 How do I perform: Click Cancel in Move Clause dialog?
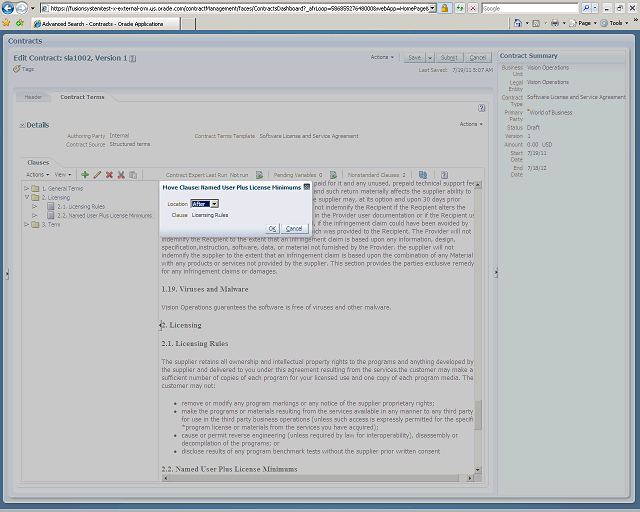coord(294,229)
